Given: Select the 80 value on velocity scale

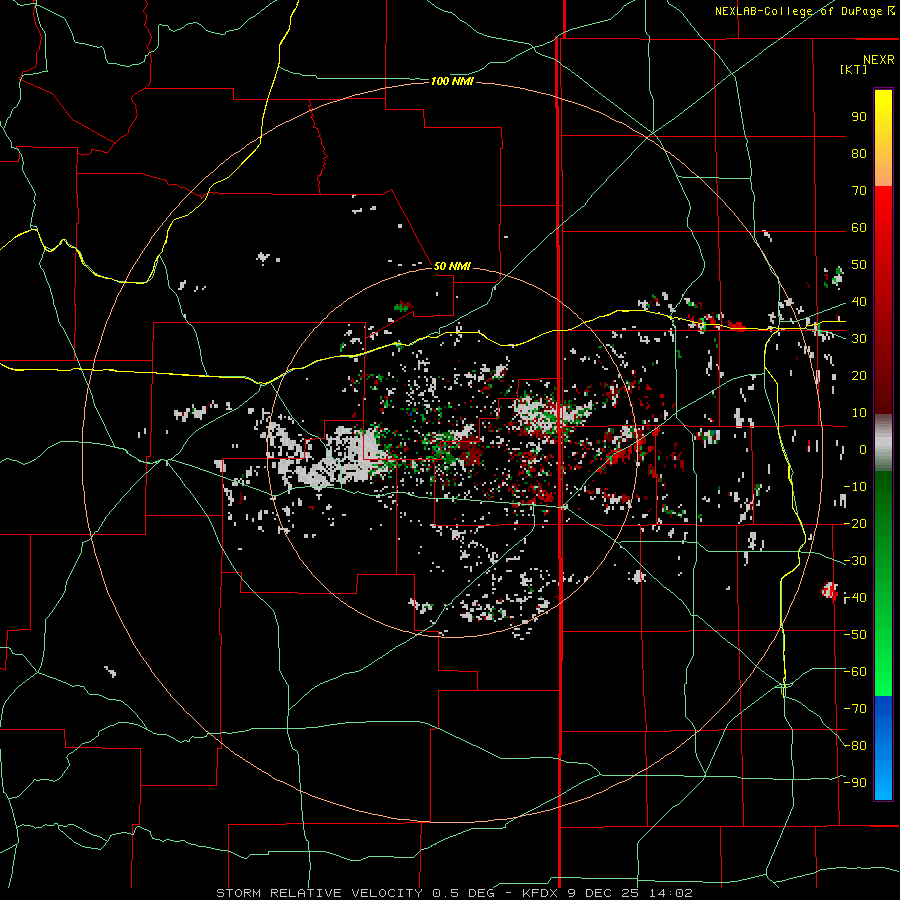Looking at the screenshot, I should click(859, 153).
